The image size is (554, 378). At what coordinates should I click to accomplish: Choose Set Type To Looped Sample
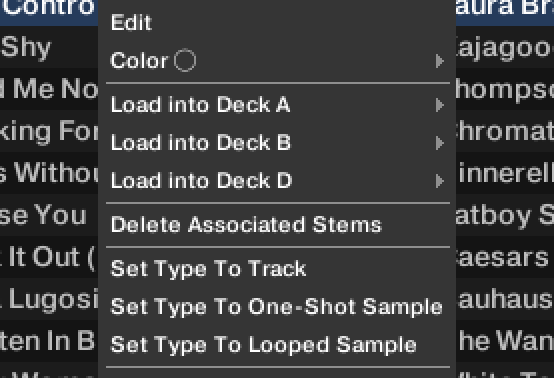(x=277, y=345)
